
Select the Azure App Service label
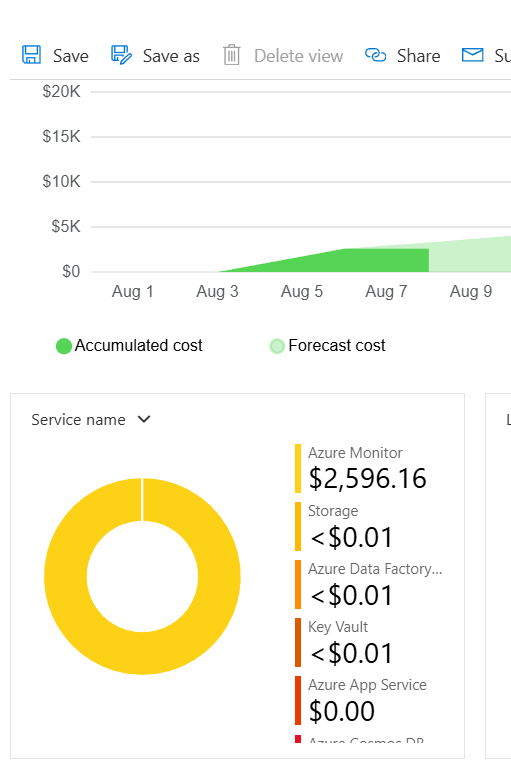point(367,685)
